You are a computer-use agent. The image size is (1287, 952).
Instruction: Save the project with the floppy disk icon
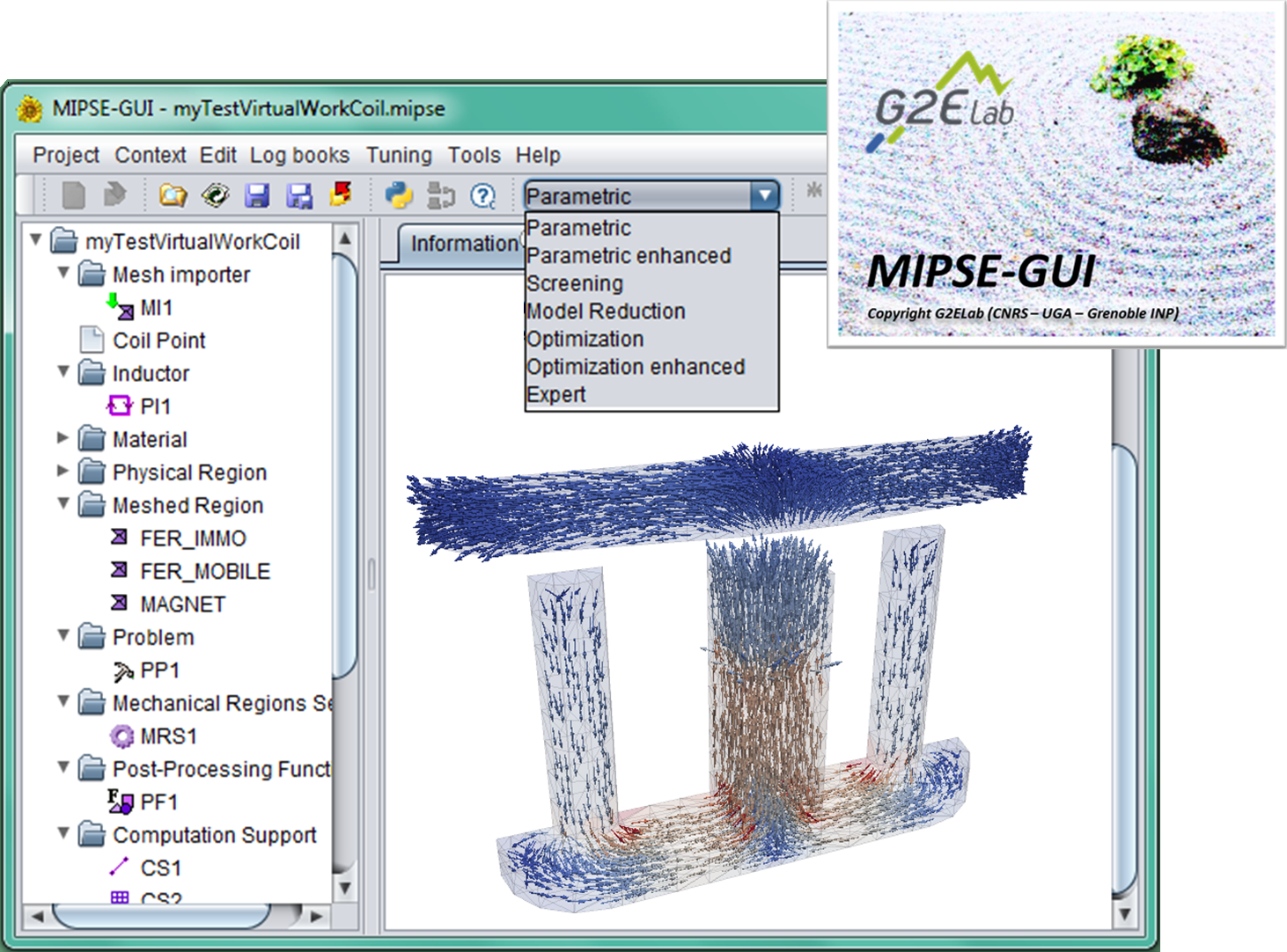click(x=257, y=195)
